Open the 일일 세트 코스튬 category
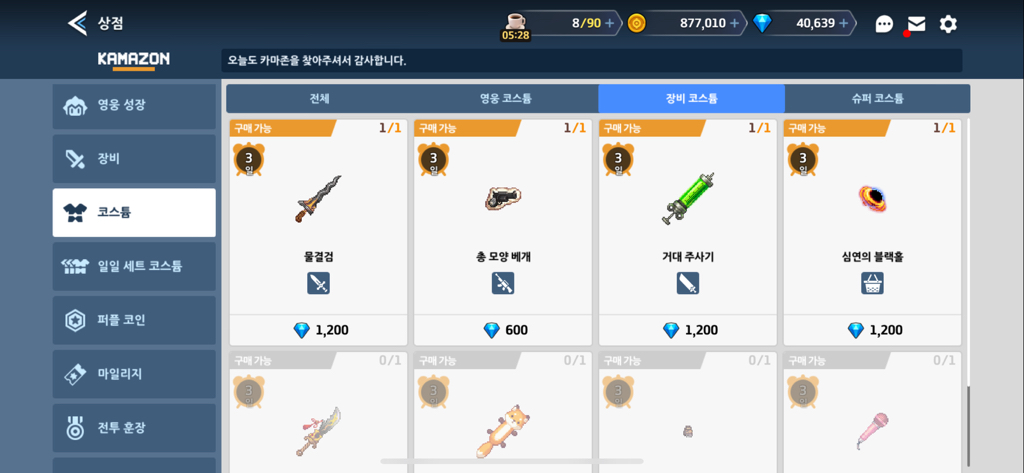This screenshot has width=1024, height=473. [x=134, y=267]
